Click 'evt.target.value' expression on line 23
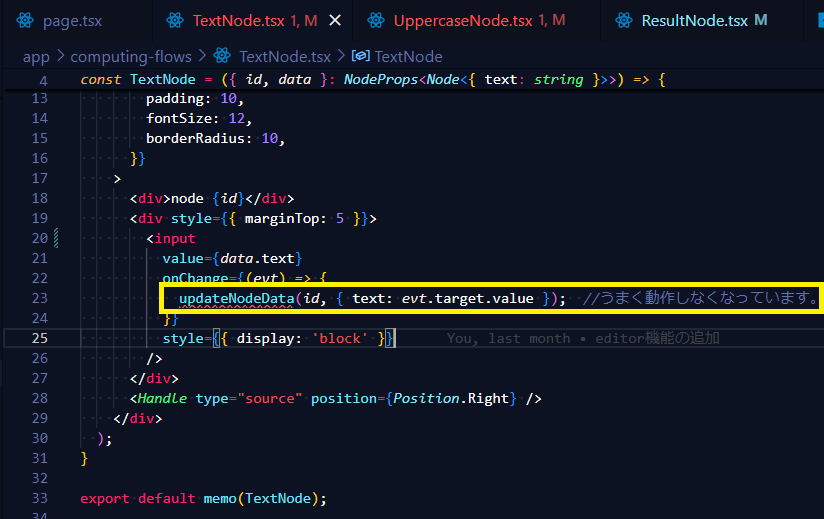This screenshot has height=519, width=824. pyautogui.click(x=468, y=298)
